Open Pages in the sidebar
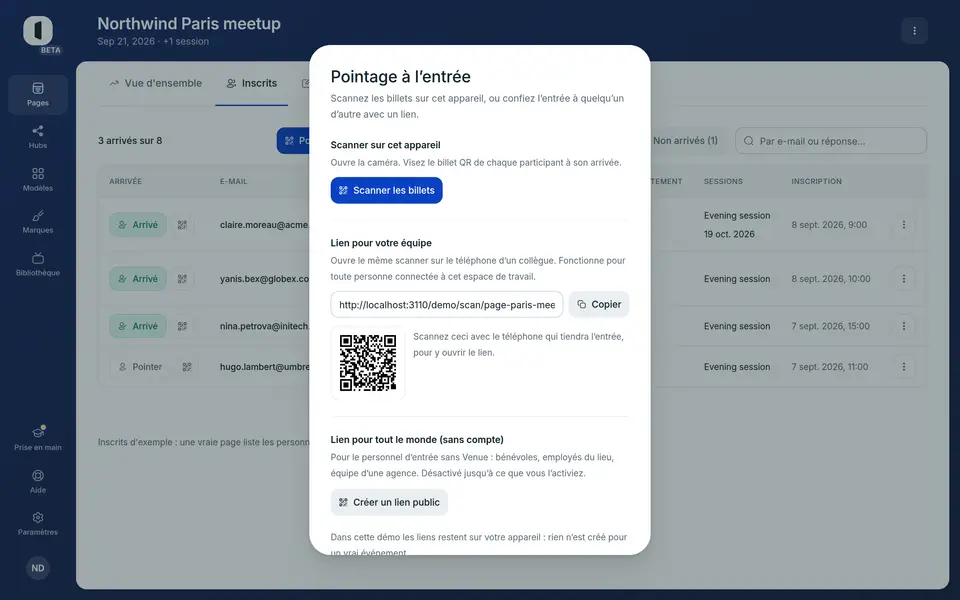Image resolution: width=960 pixels, height=600 pixels. pyautogui.click(x=38, y=94)
